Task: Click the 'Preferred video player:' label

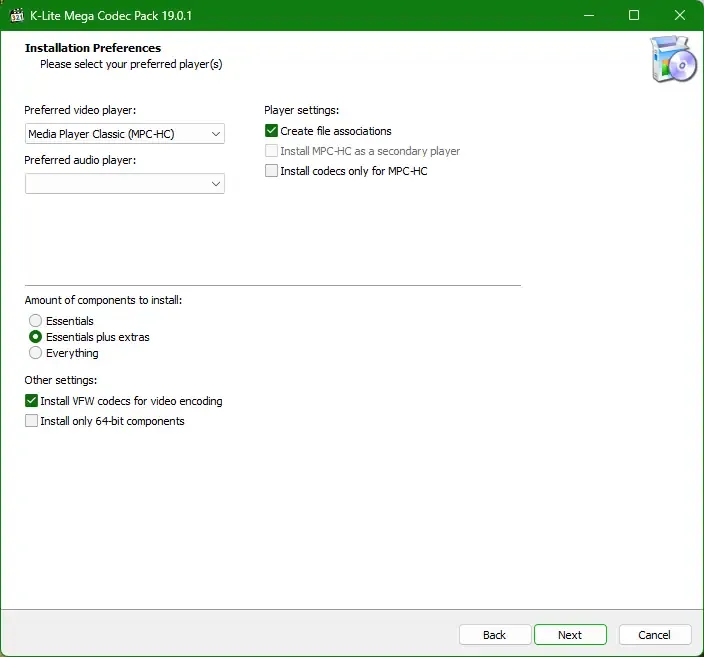Action: [x=80, y=110]
